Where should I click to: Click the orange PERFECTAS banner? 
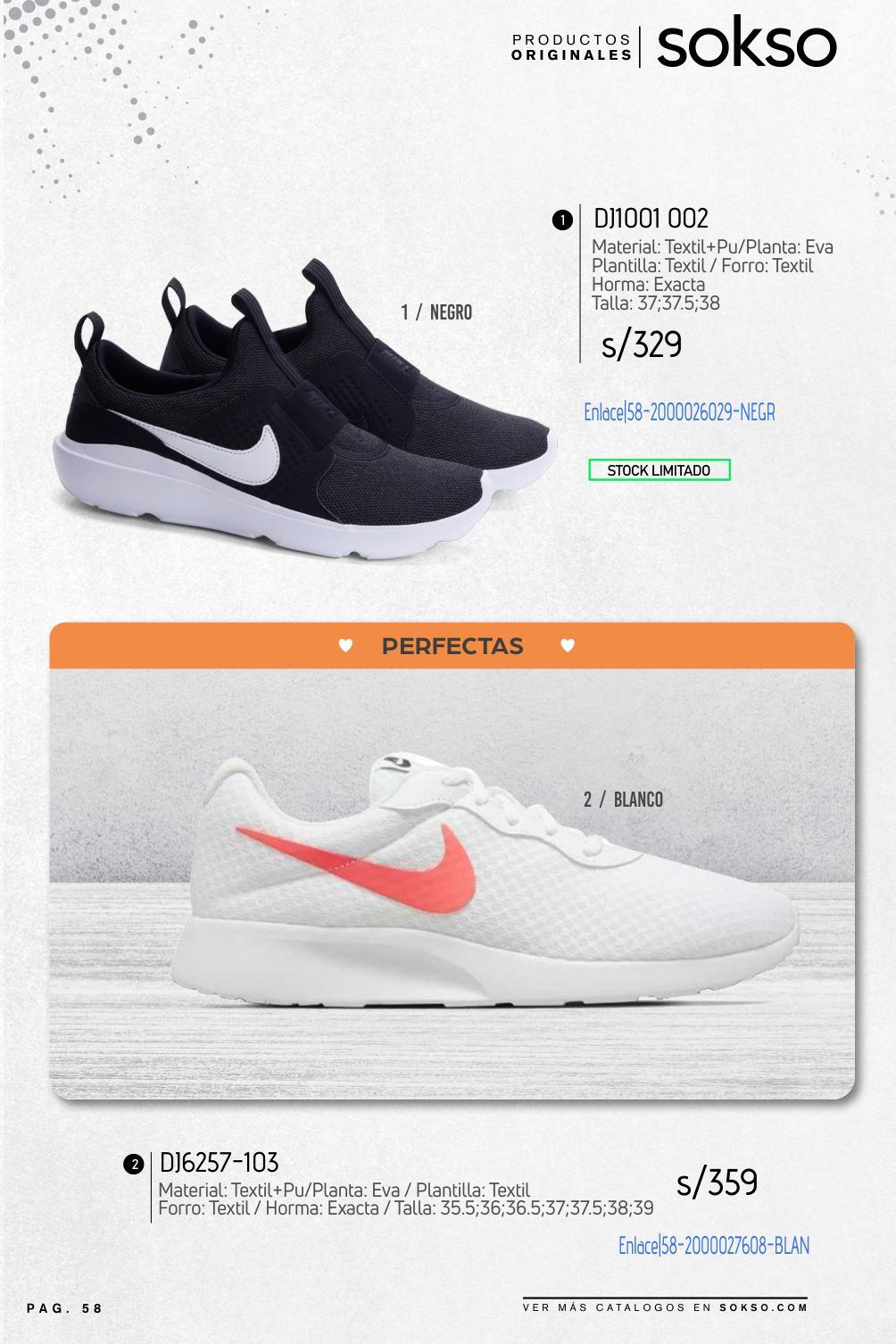(x=452, y=645)
